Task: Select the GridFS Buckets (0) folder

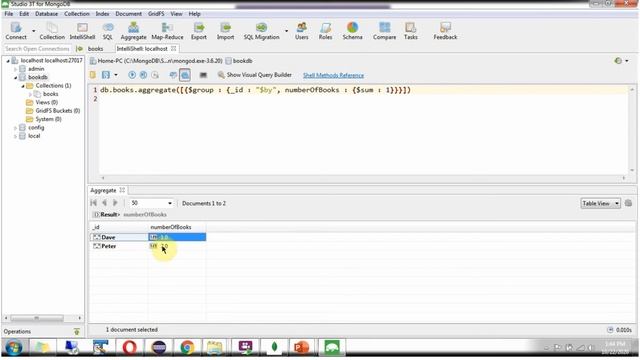Action: pos(58,111)
